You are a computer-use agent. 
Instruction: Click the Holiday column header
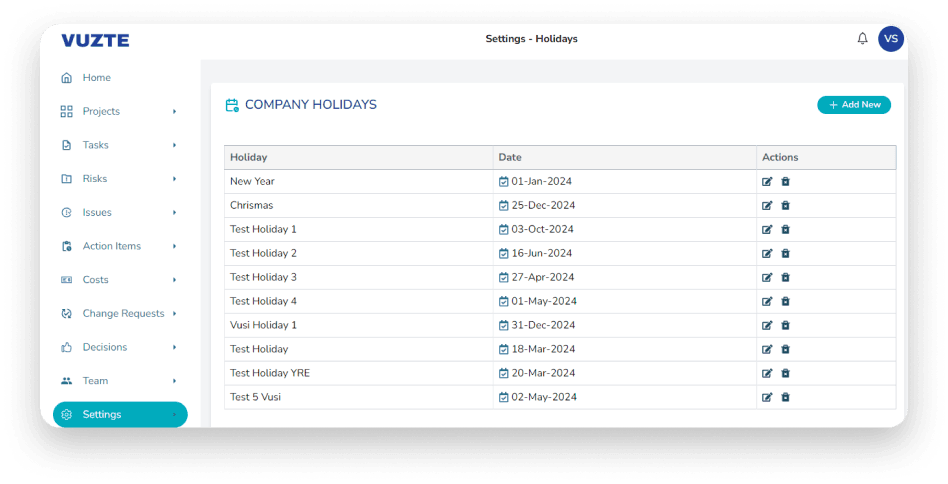249,158
